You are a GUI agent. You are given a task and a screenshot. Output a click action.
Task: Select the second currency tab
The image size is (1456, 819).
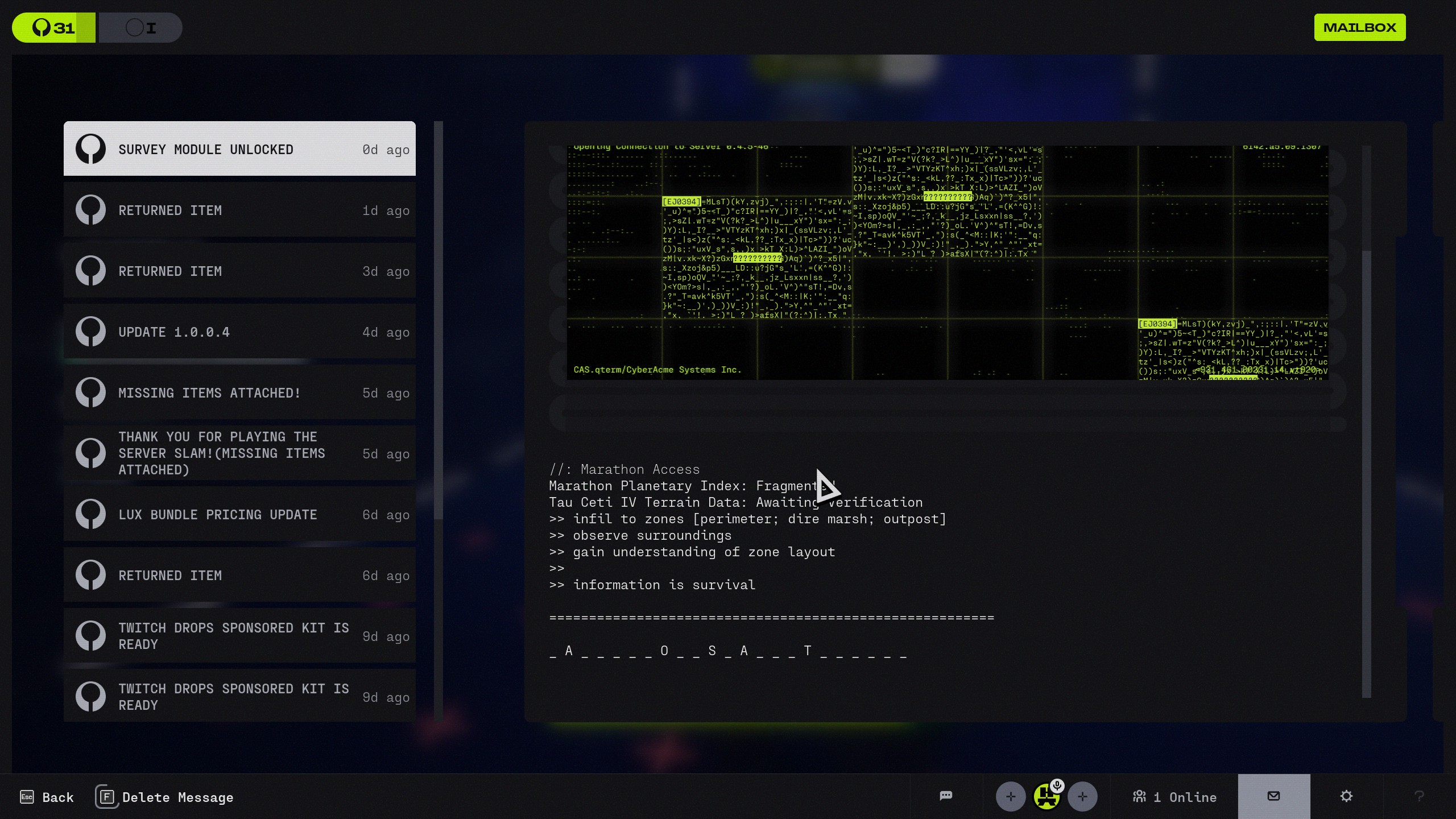tap(140, 27)
